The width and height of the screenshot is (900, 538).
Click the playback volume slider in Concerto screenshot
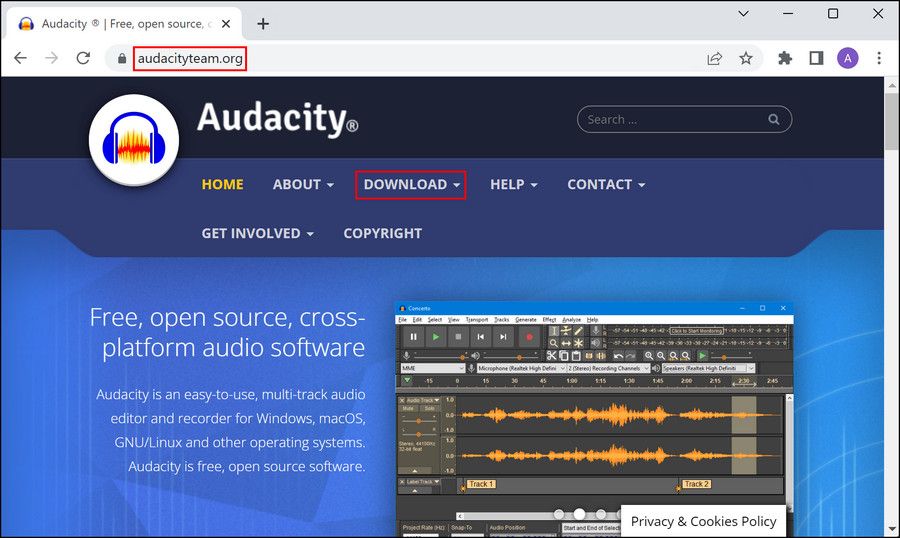510,357
